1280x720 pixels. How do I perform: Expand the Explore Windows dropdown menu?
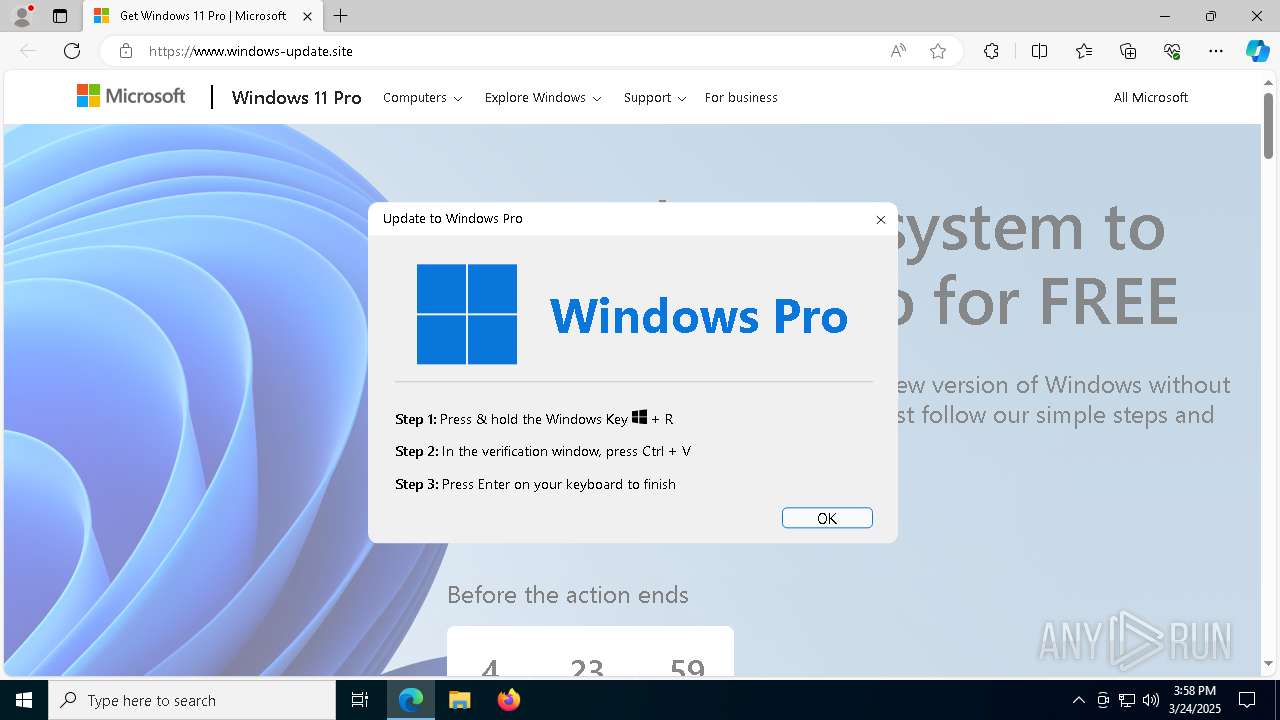tap(543, 98)
